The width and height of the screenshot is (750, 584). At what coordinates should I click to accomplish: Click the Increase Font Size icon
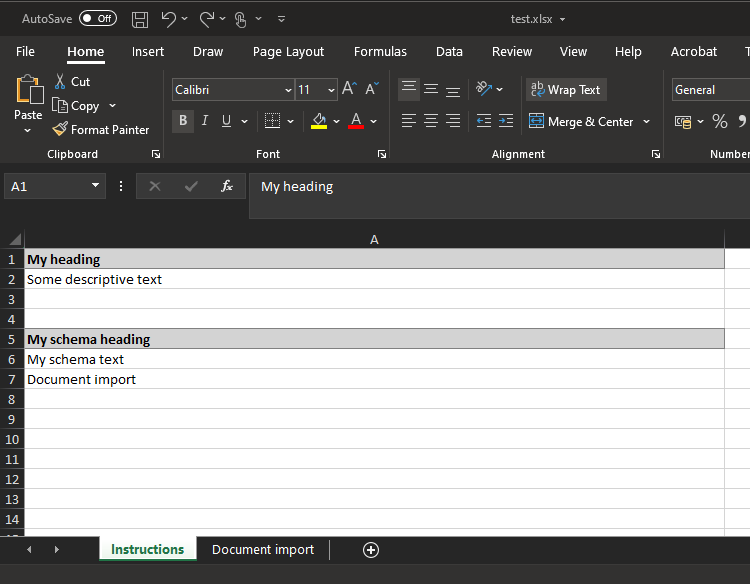349,89
